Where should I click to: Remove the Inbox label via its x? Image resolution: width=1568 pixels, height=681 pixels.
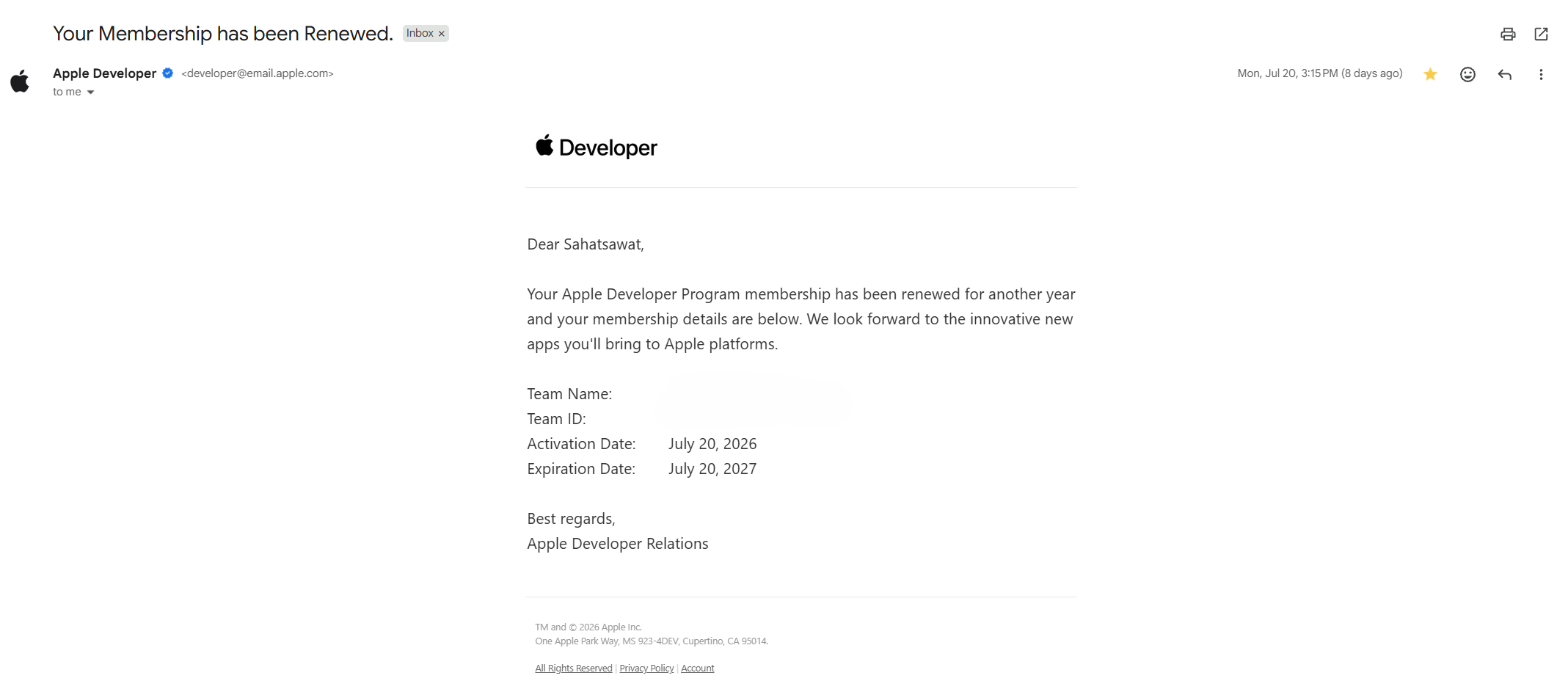(442, 34)
